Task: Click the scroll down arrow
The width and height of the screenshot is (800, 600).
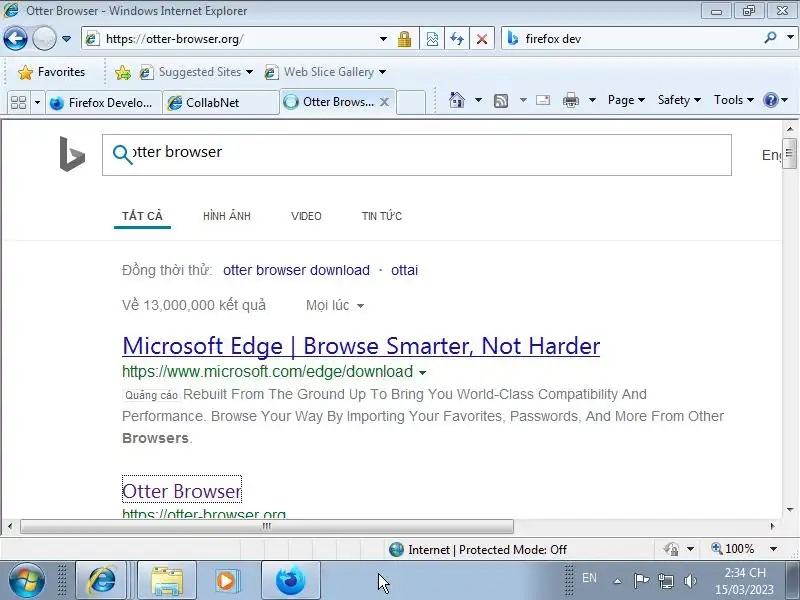Action: pyautogui.click(x=790, y=510)
